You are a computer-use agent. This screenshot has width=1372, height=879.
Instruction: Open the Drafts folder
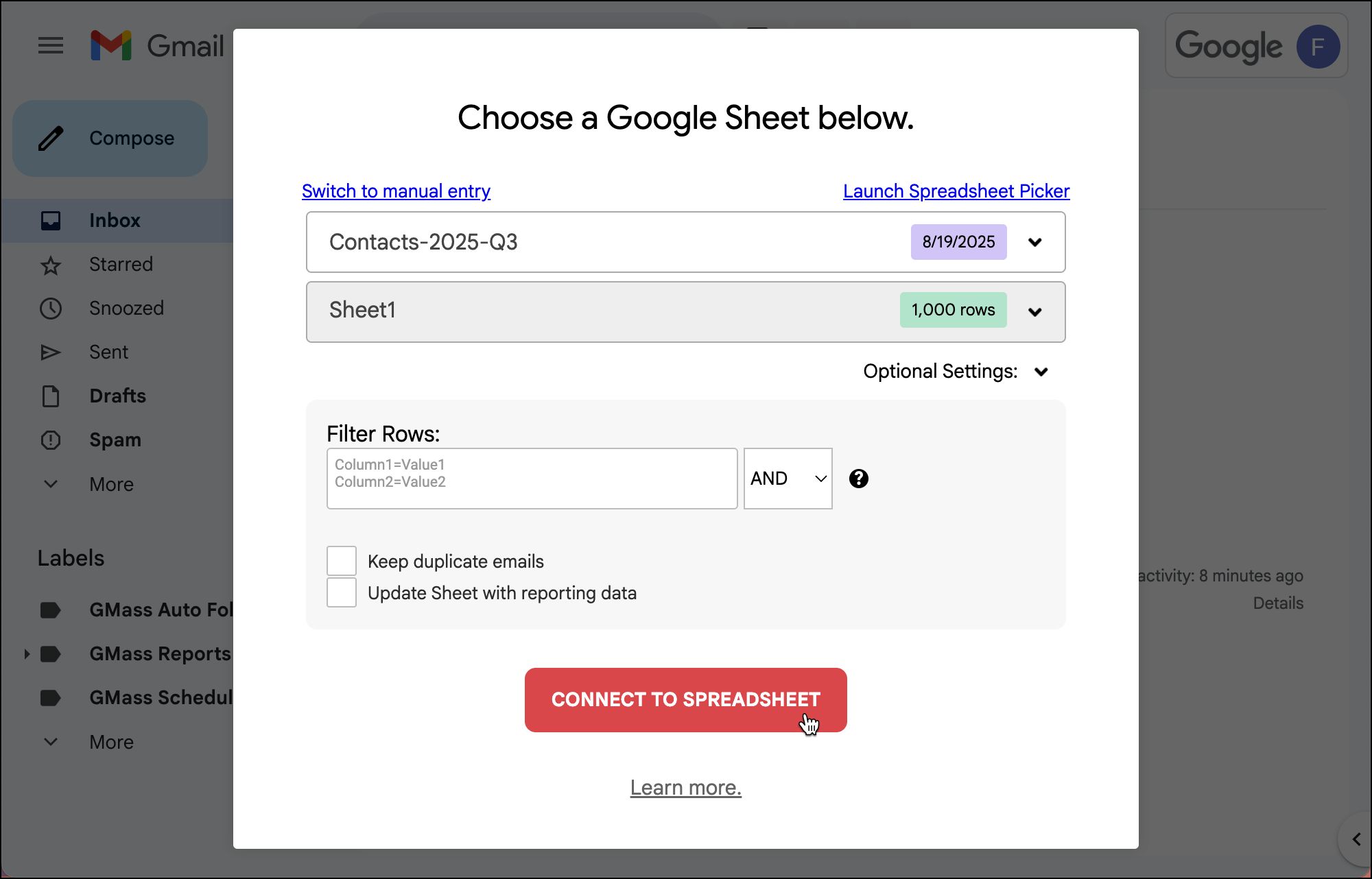click(117, 396)
